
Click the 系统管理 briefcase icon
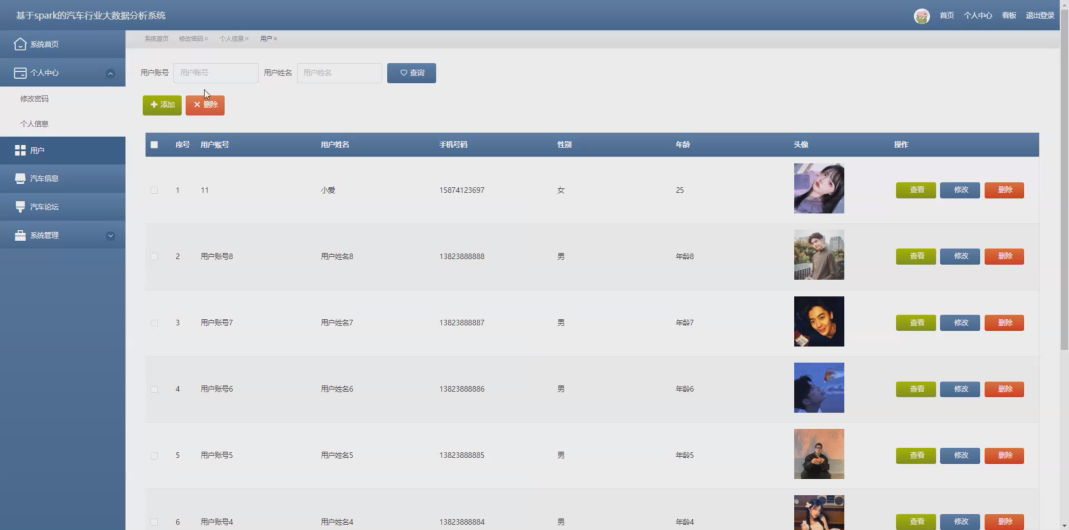[x=20, y=235]
